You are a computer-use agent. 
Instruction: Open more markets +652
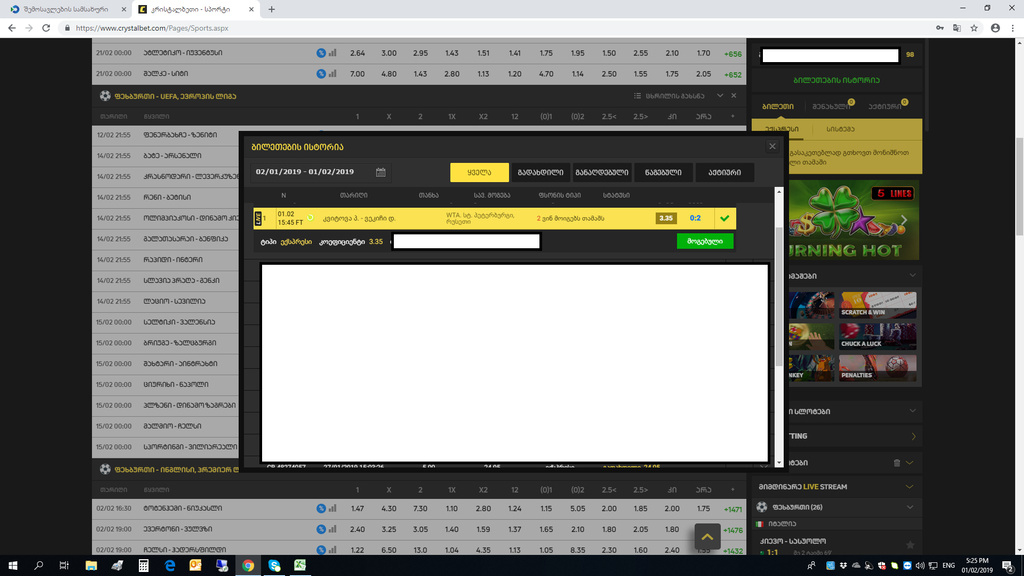[x=733, y=74]
